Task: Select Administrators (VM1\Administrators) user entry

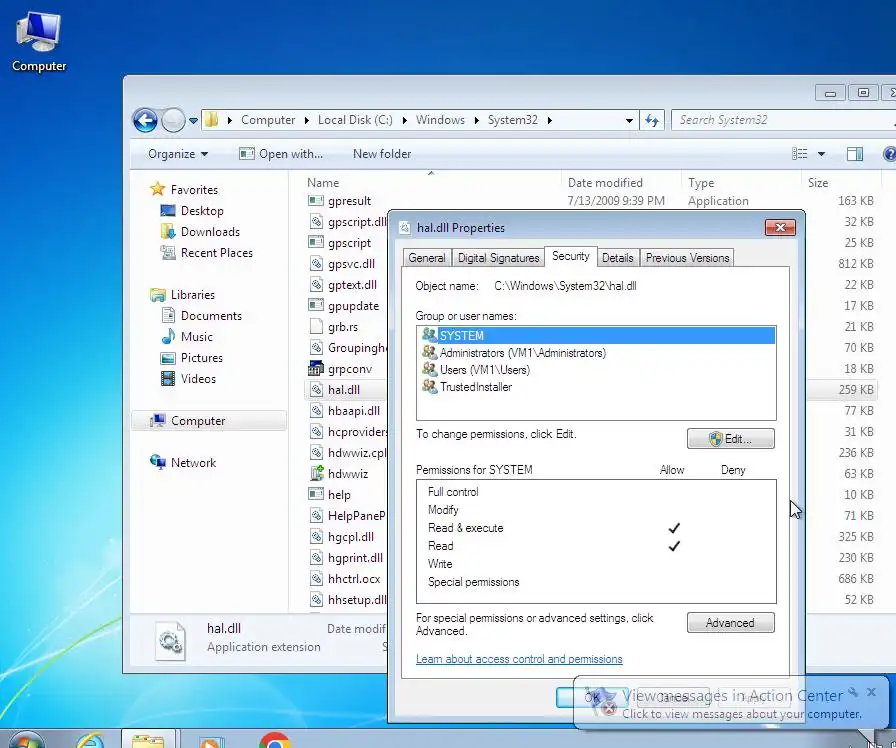Action: click(522, 353)
